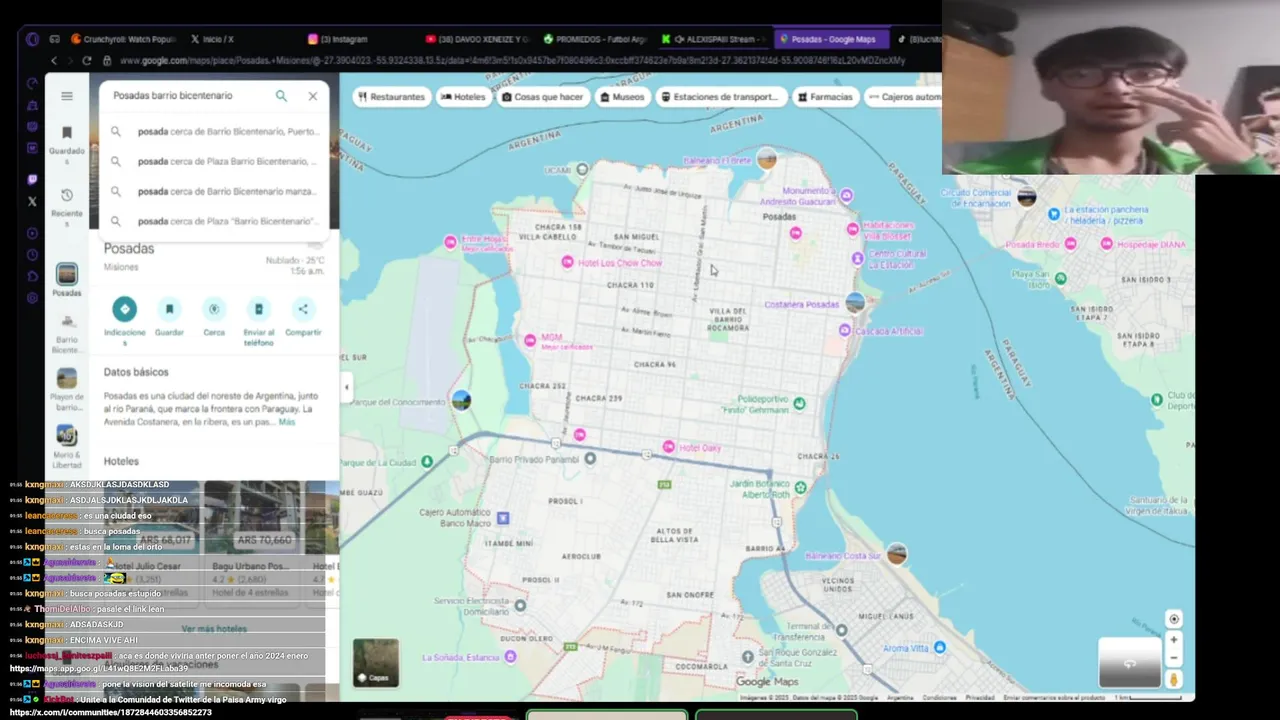The height and width of the screenshot is (720, 1280).
Task: Expand the description with Más link
Action: [x=287, y=422]
